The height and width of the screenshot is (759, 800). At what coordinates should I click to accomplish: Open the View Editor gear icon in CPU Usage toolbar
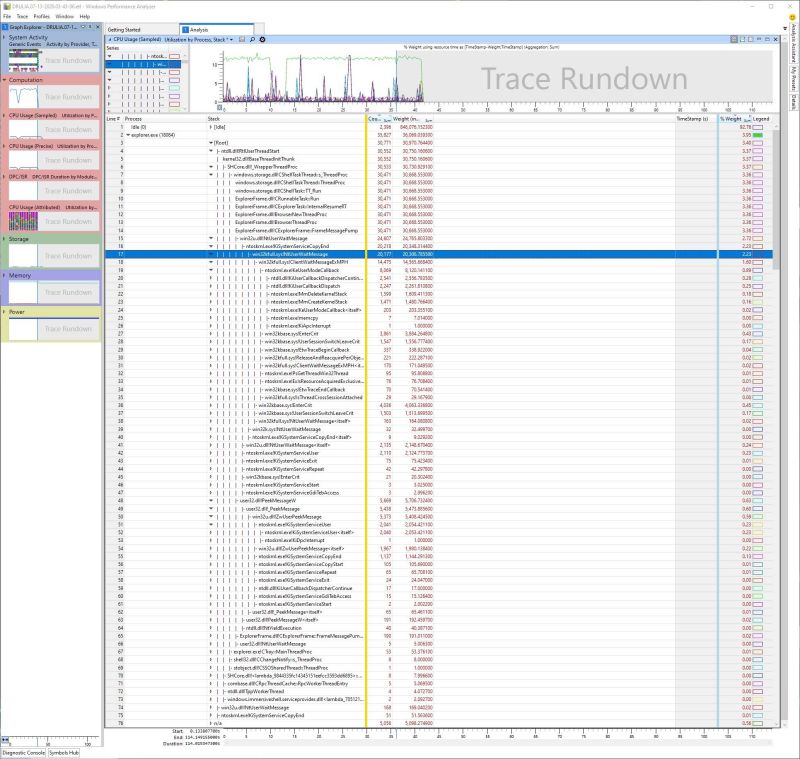262,37
